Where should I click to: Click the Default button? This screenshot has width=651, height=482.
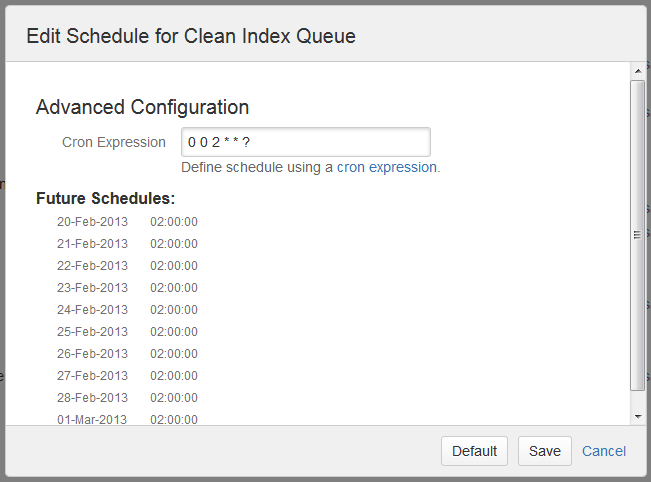coord(474,451)
